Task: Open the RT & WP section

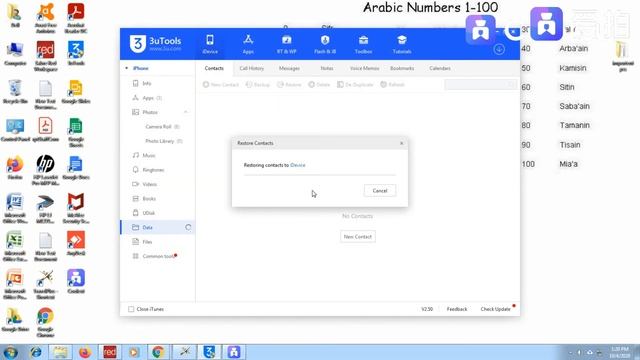Action: point(287,44)
